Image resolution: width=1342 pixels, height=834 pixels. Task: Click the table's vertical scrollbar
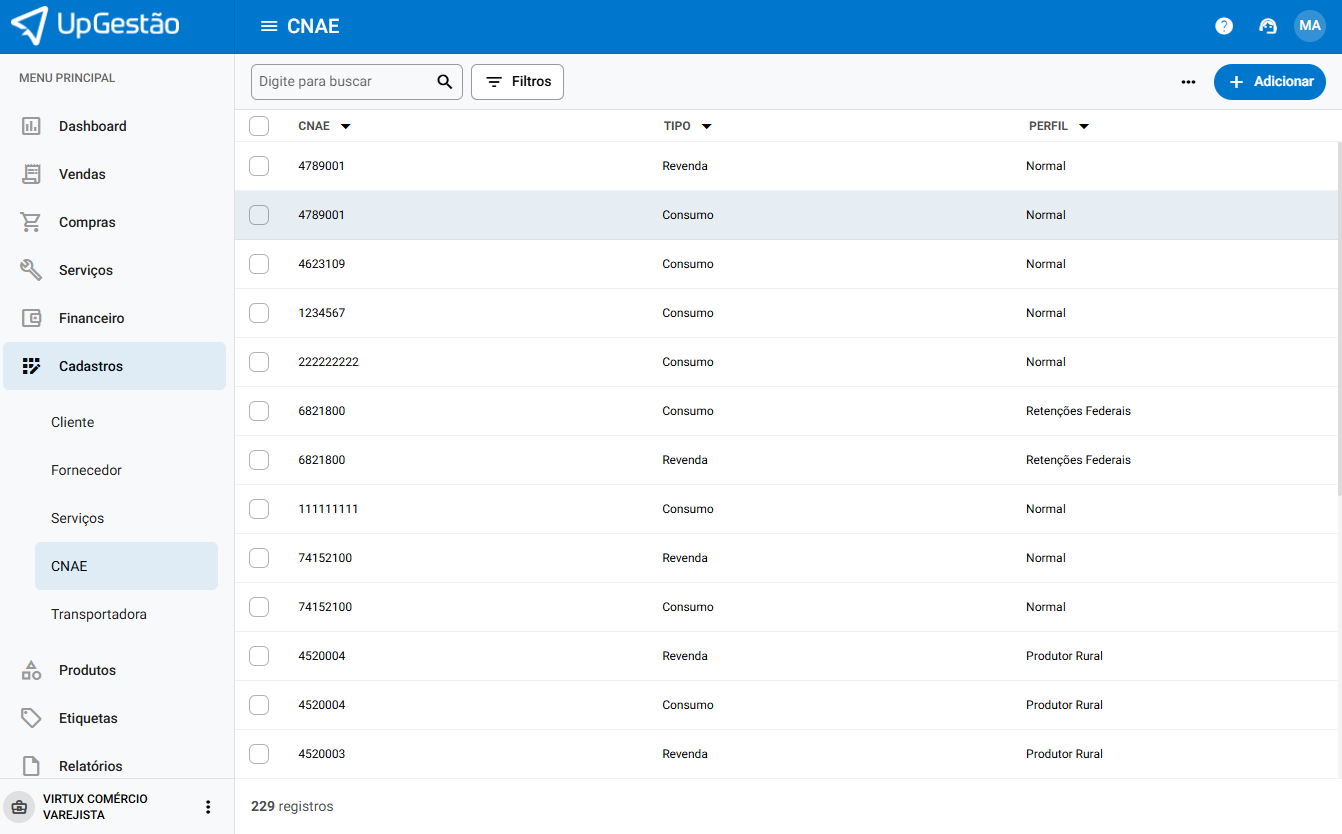coord(1338,320)
